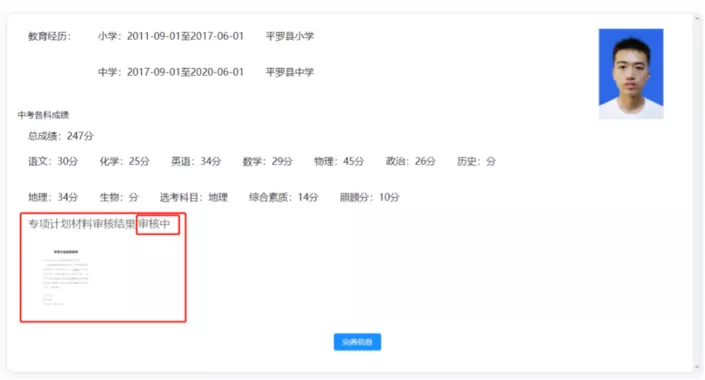The image size is (705, 380).
Task: Click the scrollbar up arrow
Action: [697, 19]
